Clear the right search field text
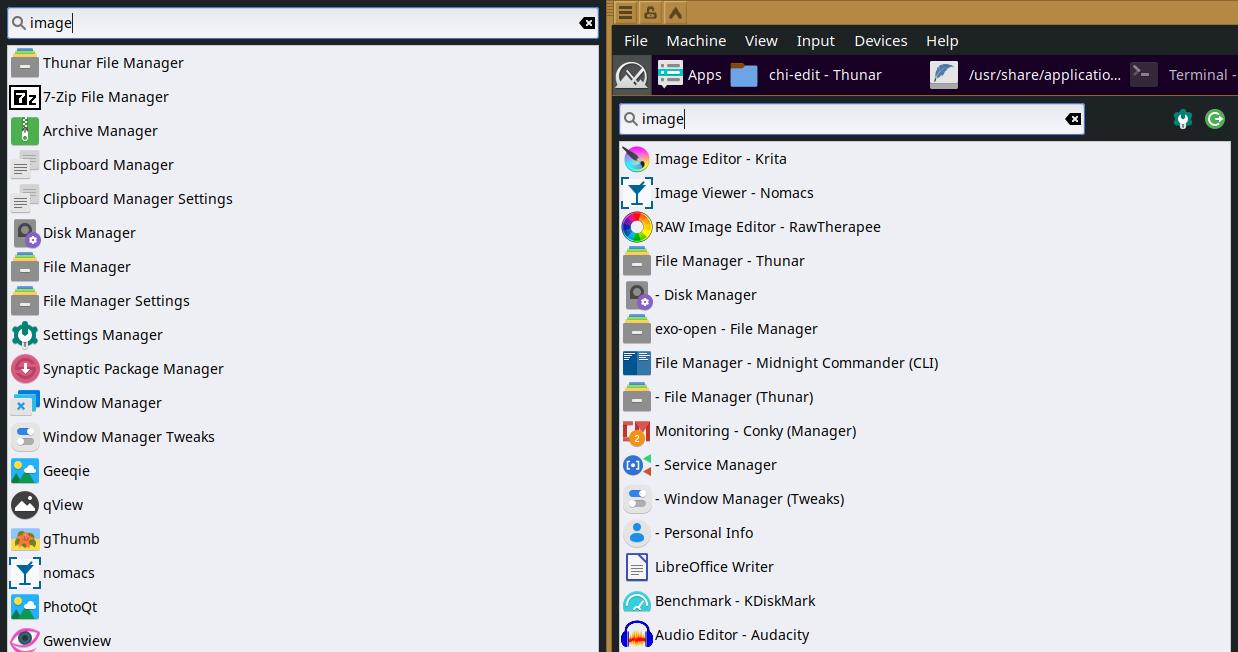The width and height of the screenshot is (1238, 652). pos(1073,119)
